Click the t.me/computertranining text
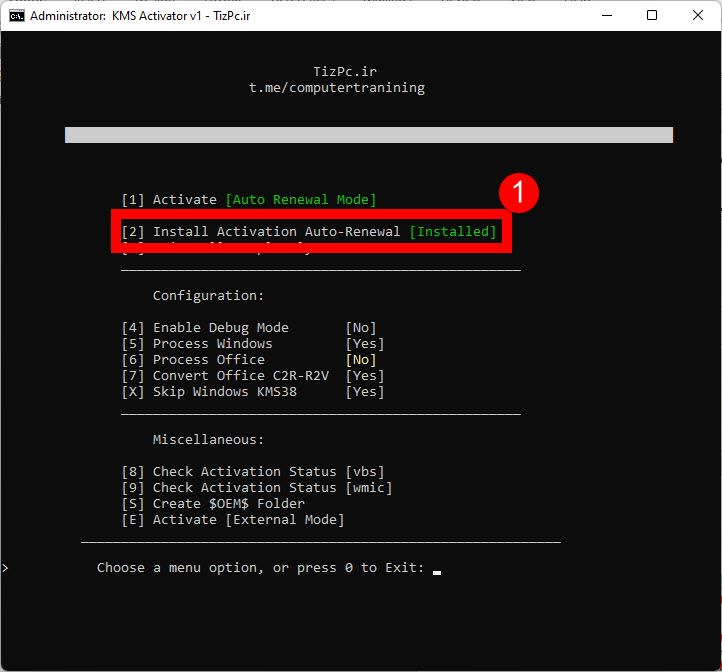 coord(337,88)
